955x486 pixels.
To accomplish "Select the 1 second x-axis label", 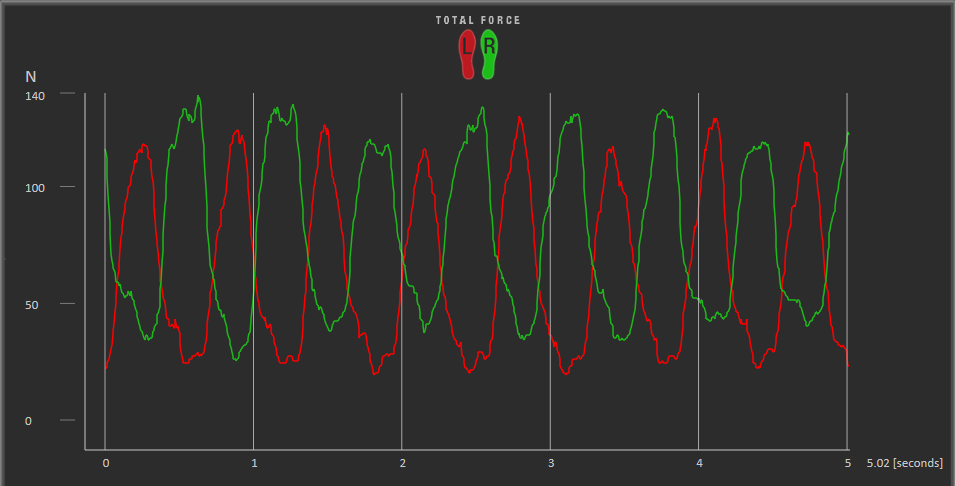I will [254, 464].
